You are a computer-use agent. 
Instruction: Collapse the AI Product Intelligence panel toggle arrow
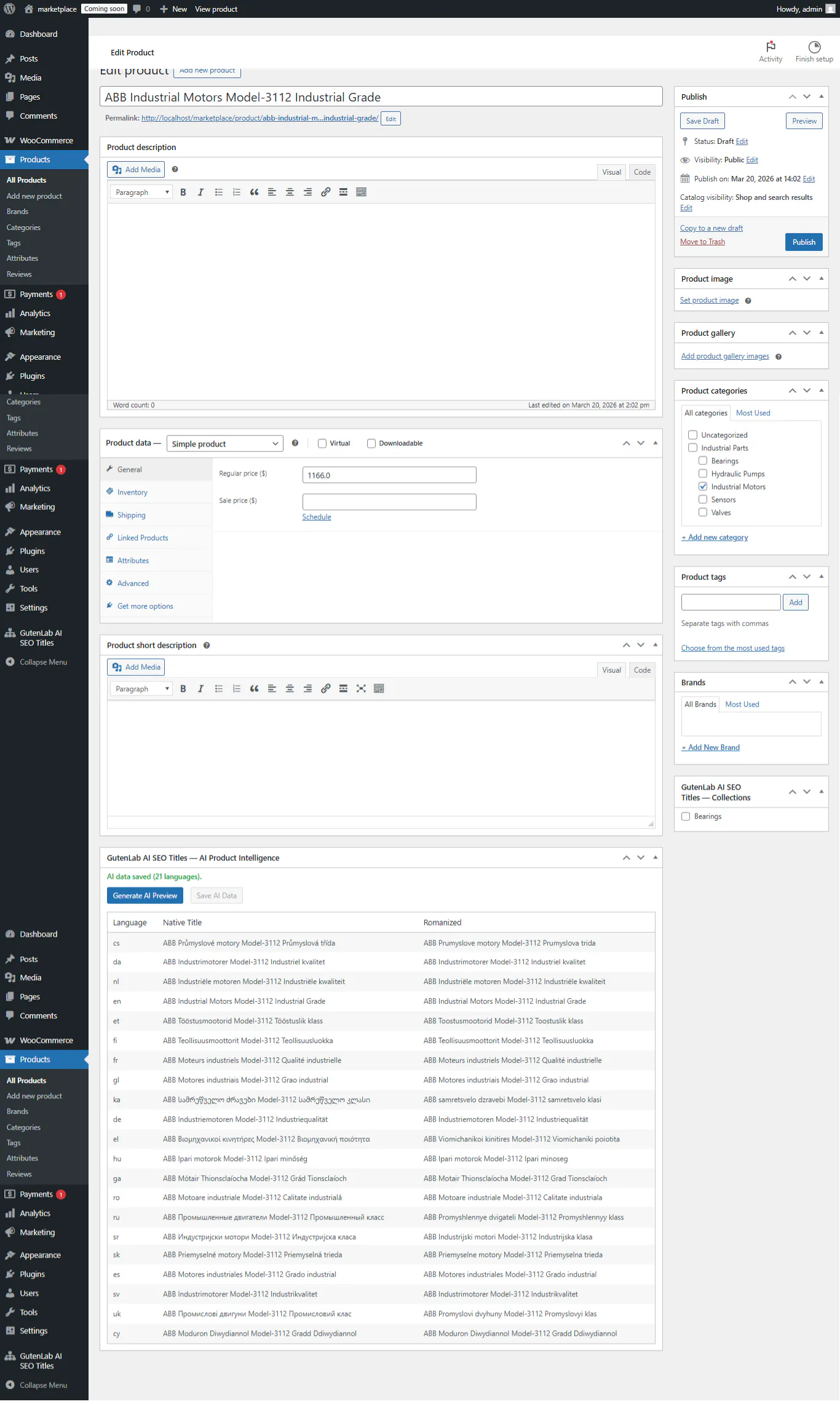click(x=655, y=857)
